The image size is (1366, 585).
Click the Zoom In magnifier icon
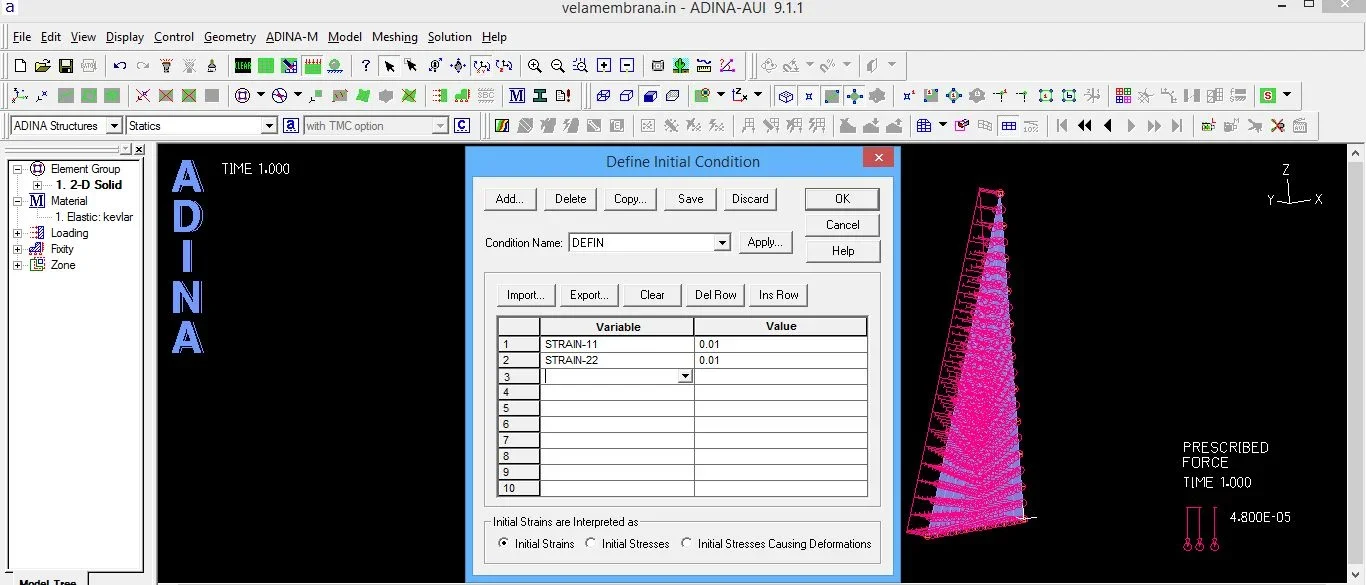tap(535, 66)
